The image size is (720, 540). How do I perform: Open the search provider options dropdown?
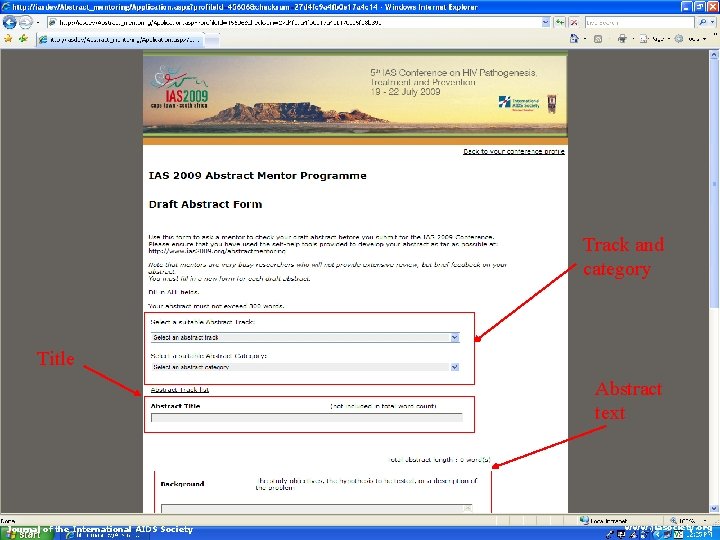pos(714,22)
